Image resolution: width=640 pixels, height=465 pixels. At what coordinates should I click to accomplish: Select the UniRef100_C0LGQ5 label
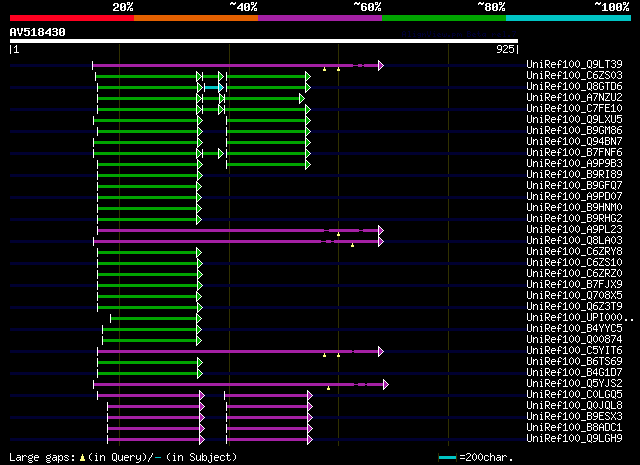pyautogui.click(x=574, y=395)
